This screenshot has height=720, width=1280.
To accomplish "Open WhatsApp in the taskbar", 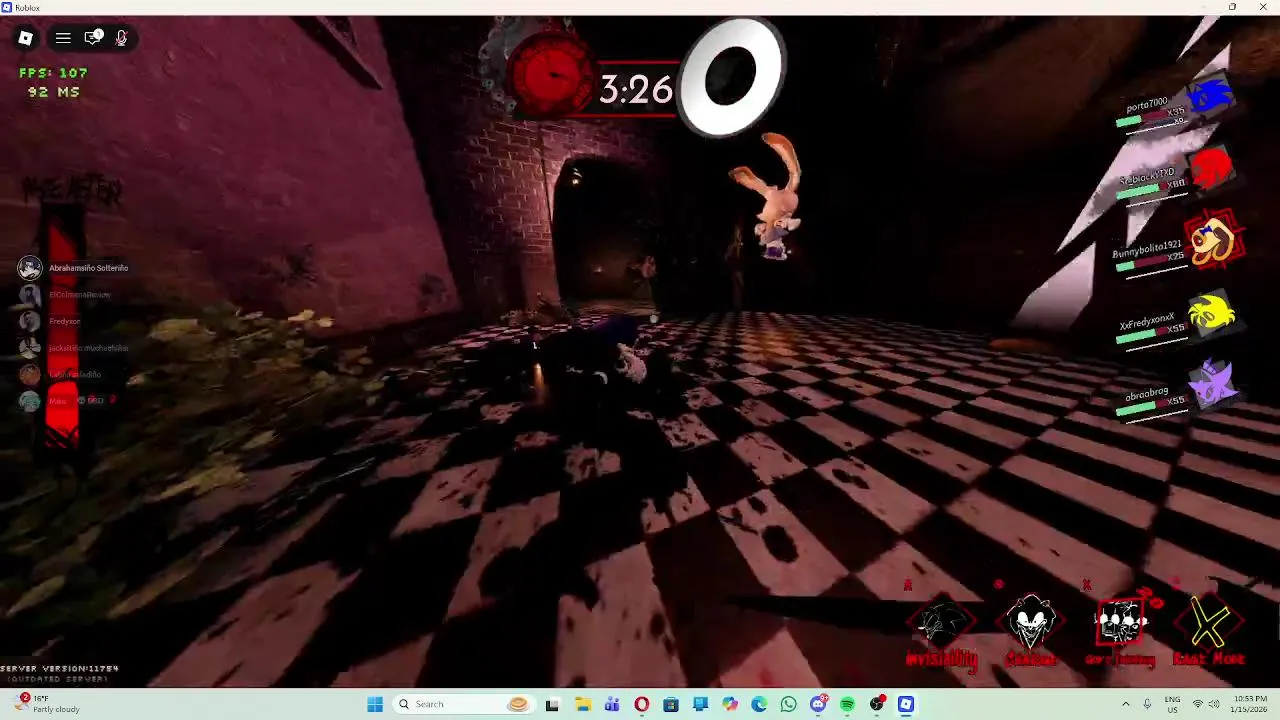I will click(789, 704).
